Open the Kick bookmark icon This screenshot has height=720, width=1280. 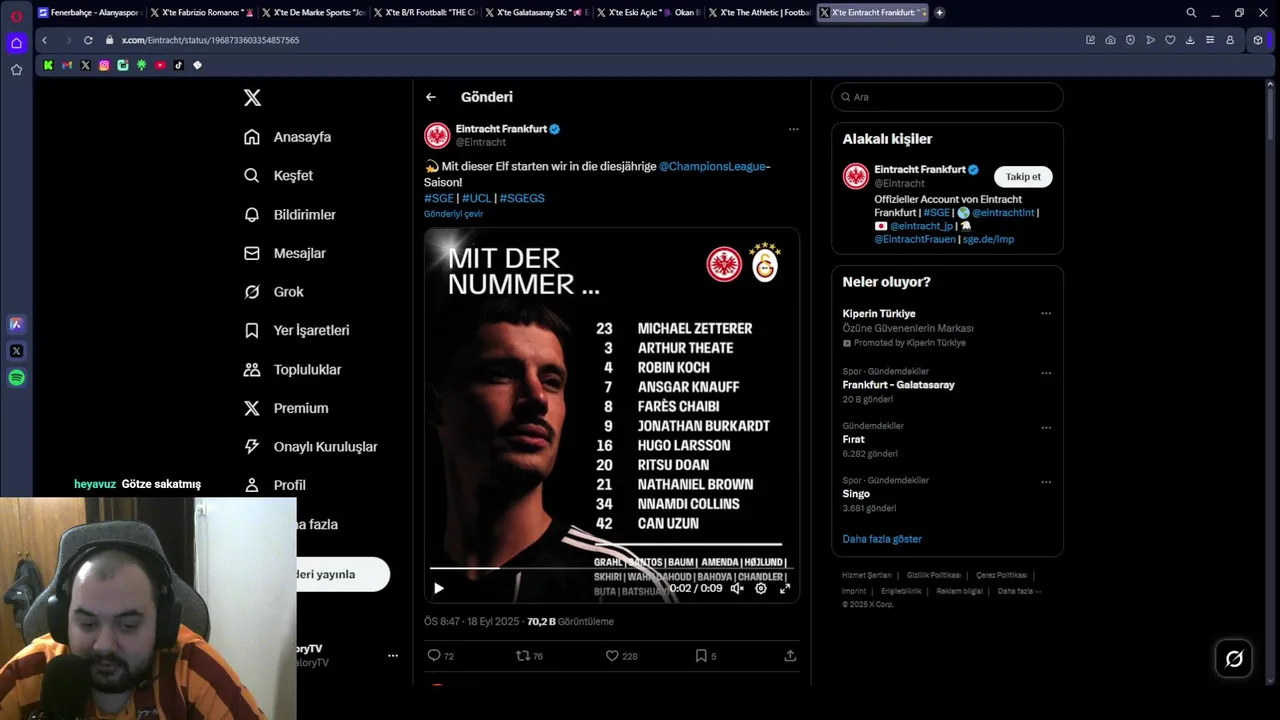click(x=48, y=65)
